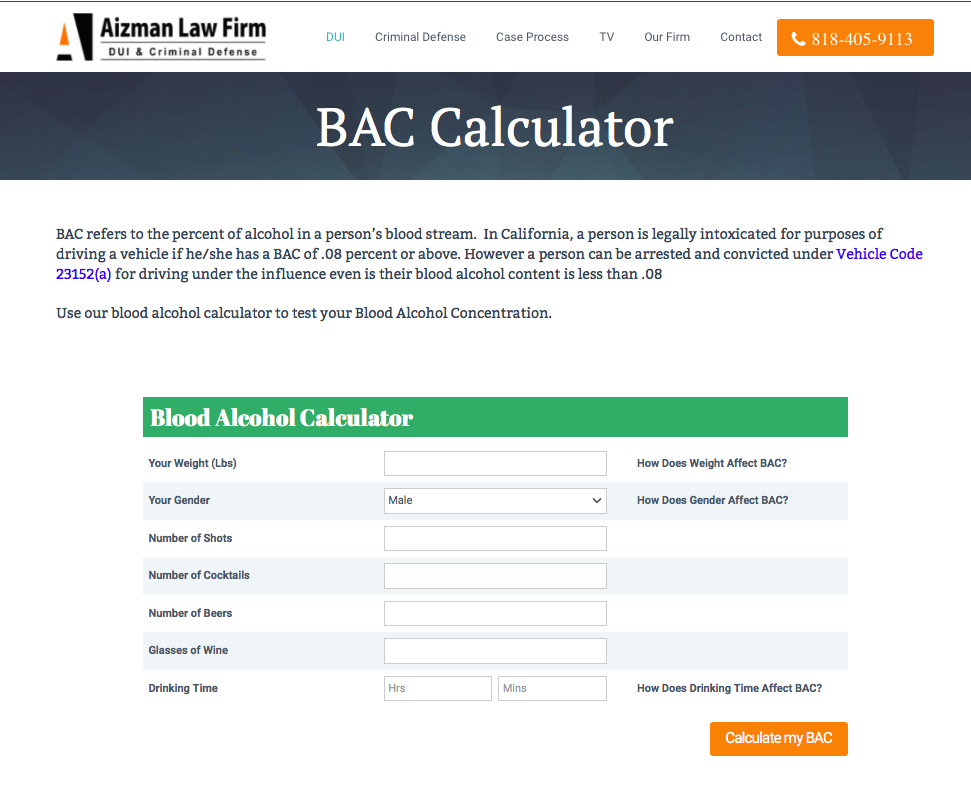Screen dimensions: 971x787
Task: Call 818-405-9113 button
Action: tap(855, 38)
